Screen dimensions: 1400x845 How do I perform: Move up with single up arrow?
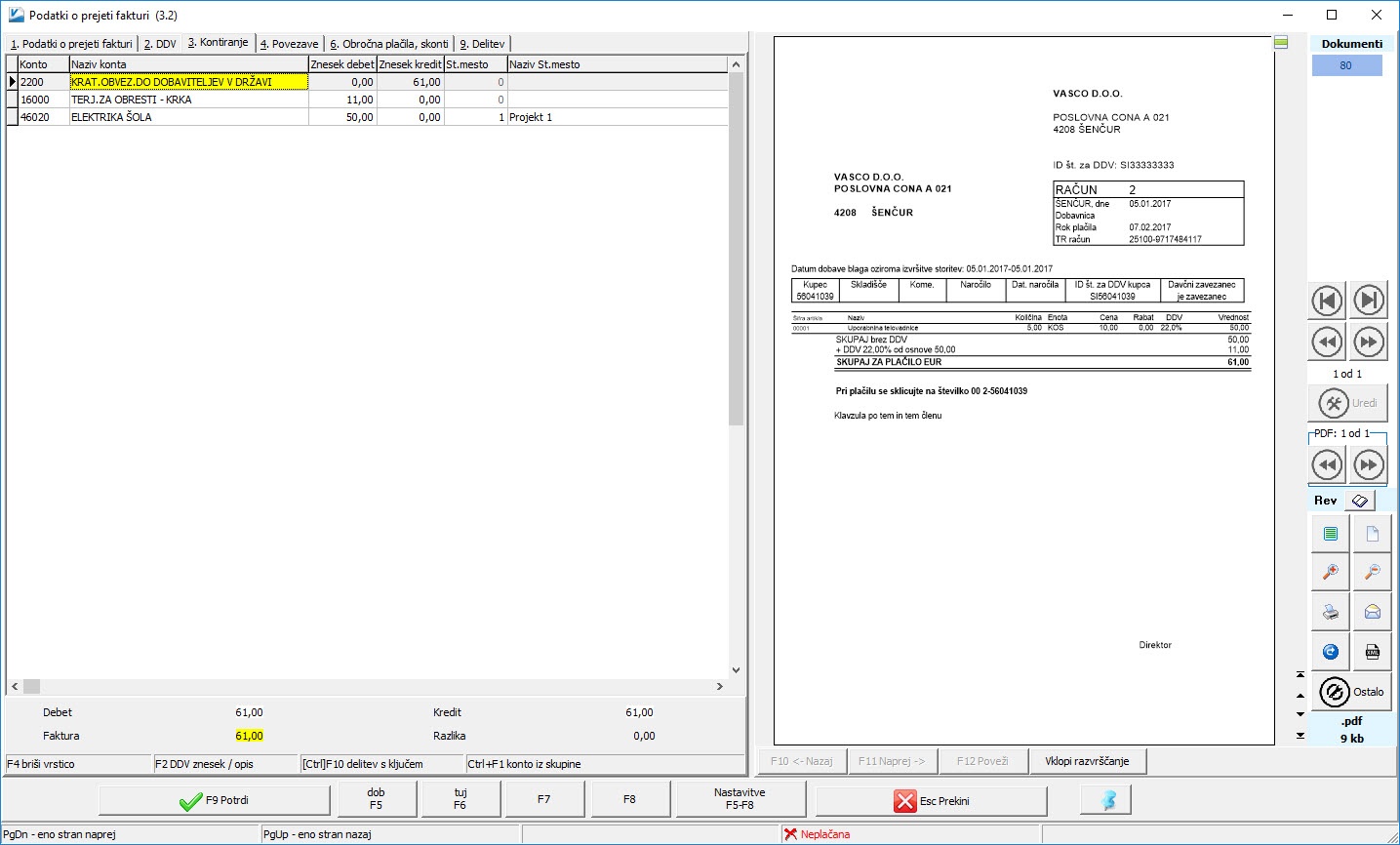[1300, 696]
